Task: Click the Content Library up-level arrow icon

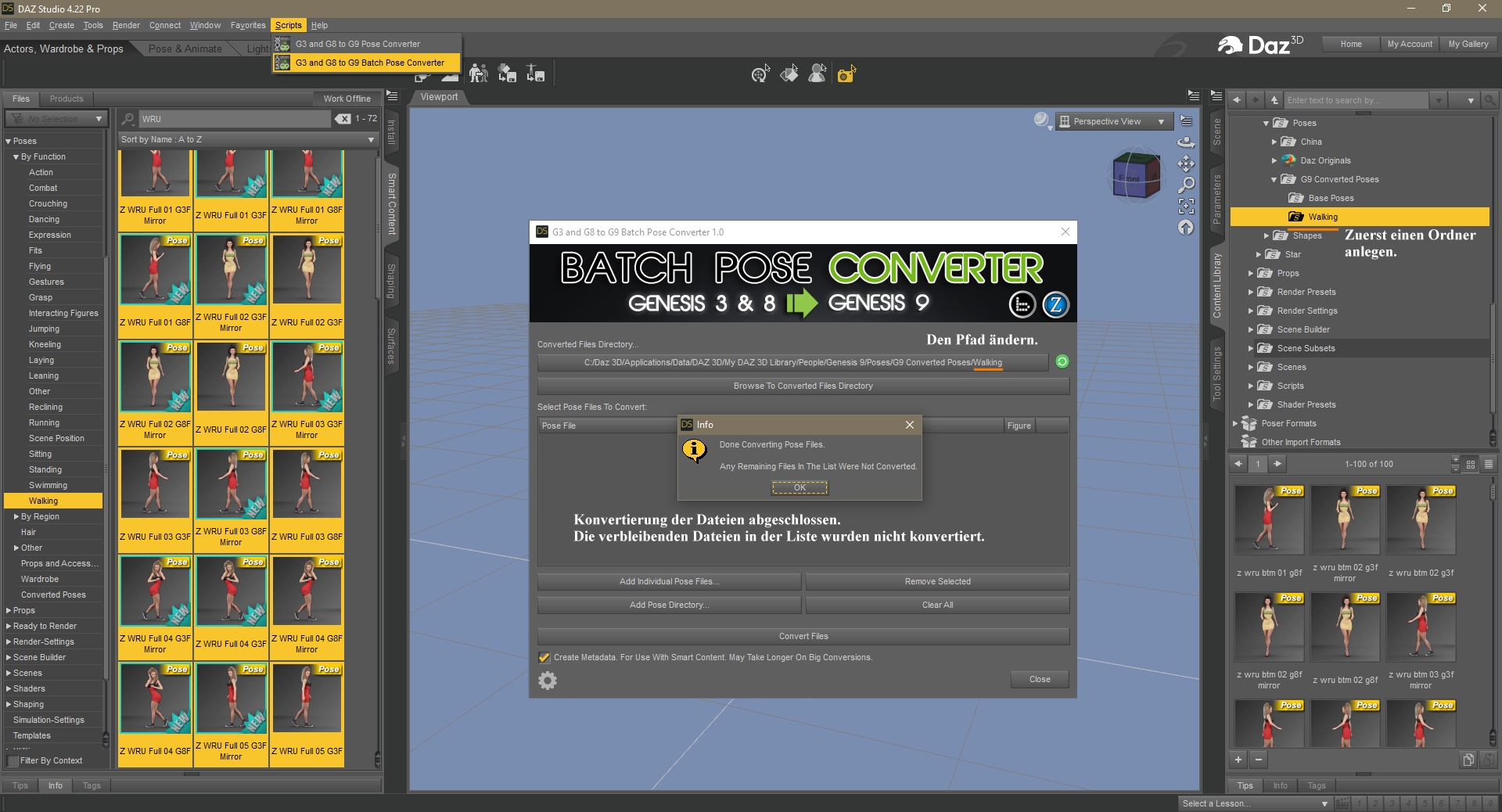Action: coord(1274,100)
